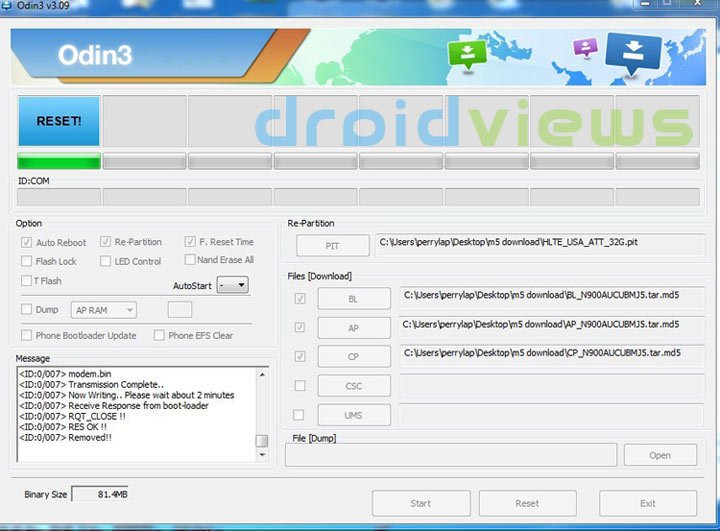Click the first ID:COM port box
The height and width of the screenshot is (531, 720).
tap(59, 197)
